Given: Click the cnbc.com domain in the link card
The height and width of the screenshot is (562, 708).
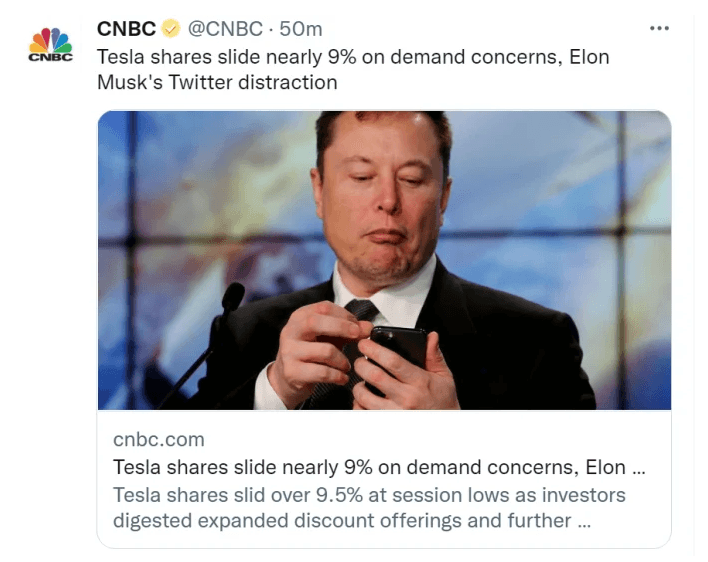Looking at the screenshot, I should pos(159,439).
